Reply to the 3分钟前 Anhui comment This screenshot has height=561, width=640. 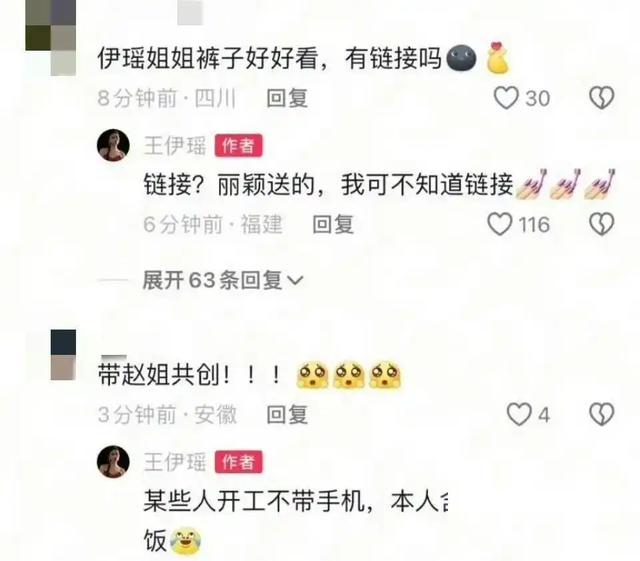(x=287, y=415)
